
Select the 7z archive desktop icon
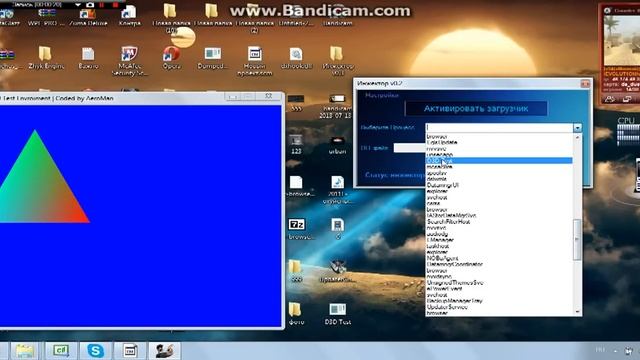(x=297, y=229)
